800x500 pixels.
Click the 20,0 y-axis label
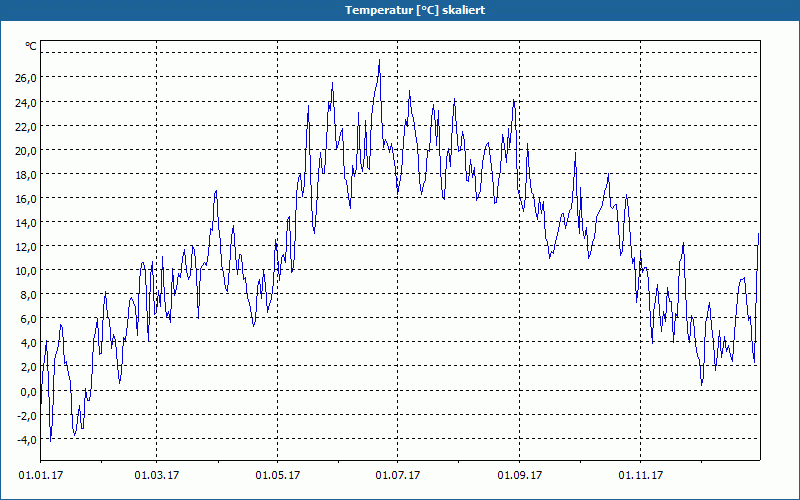point(26,151)
